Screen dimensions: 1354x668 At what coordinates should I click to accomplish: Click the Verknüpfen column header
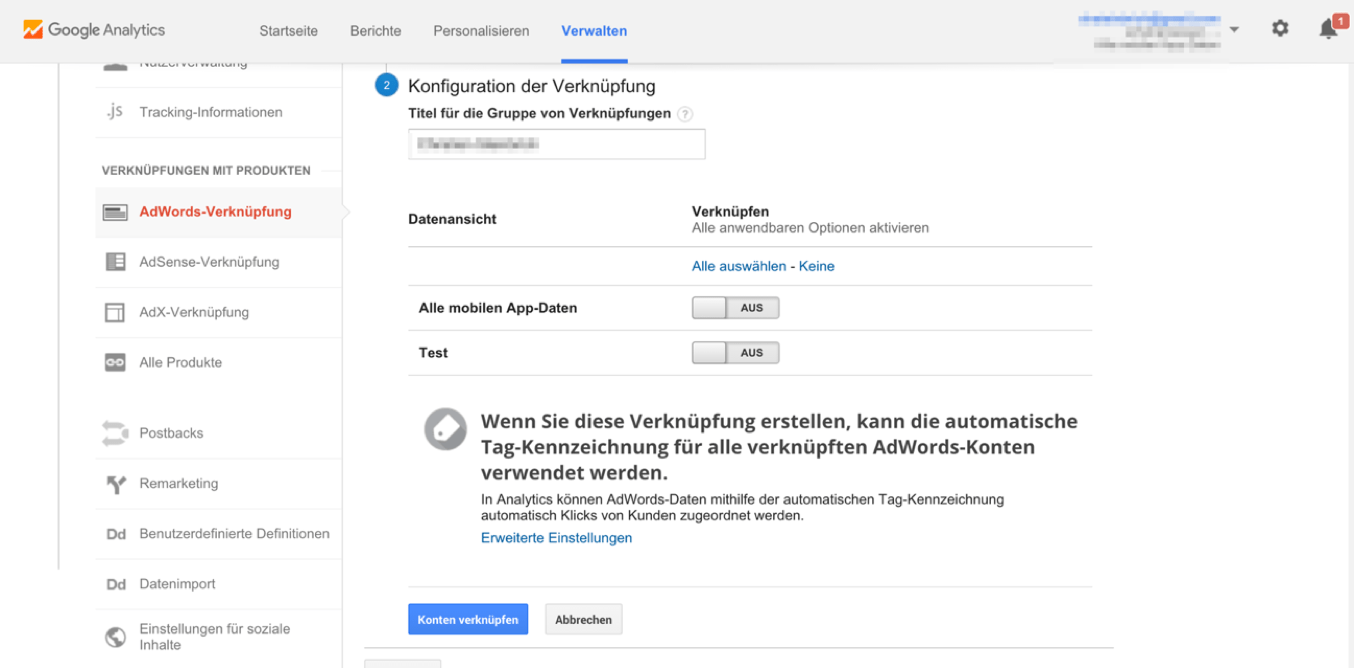point(730,212)
